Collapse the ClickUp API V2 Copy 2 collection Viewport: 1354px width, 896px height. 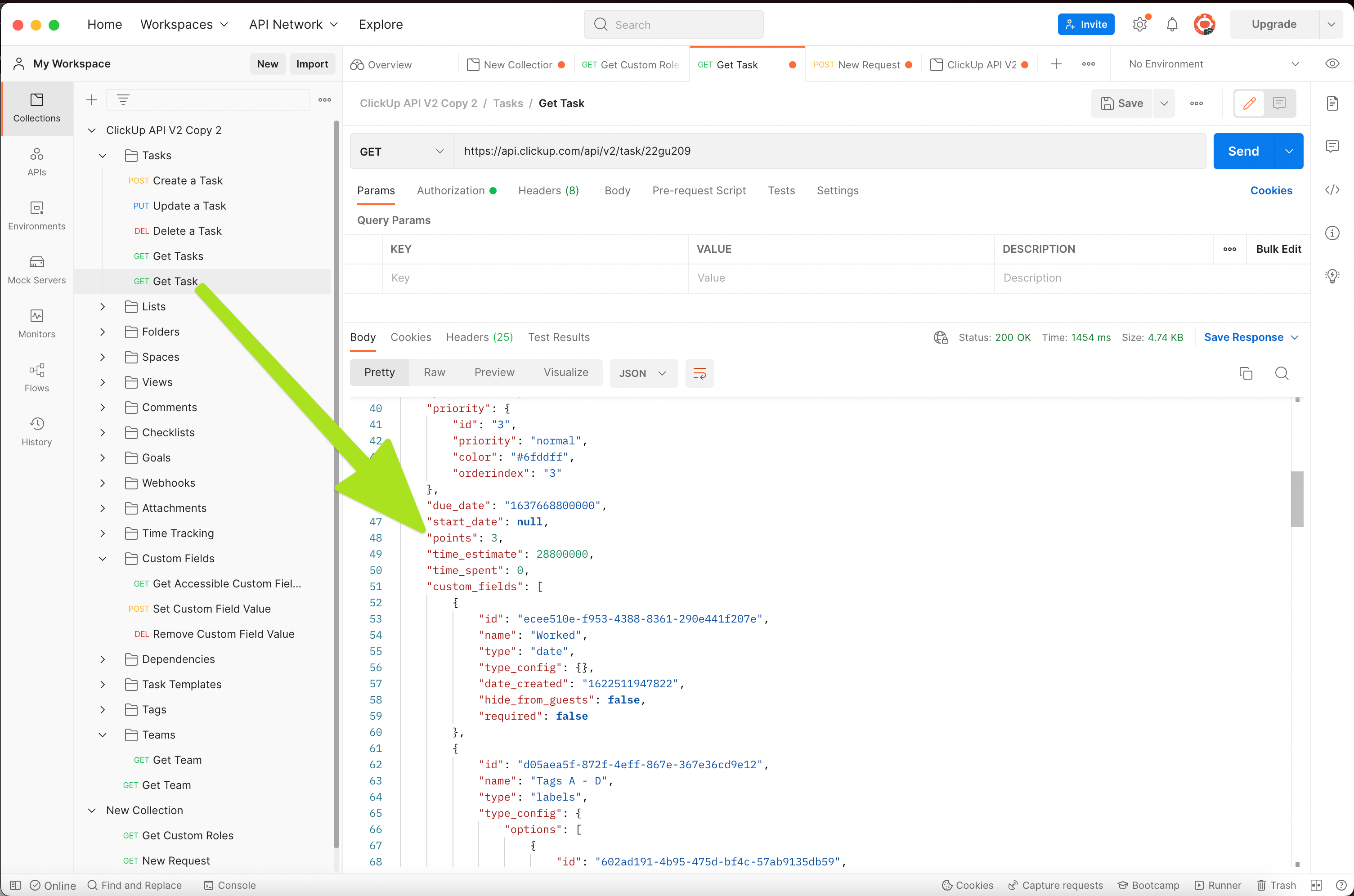tap(91, 130)
